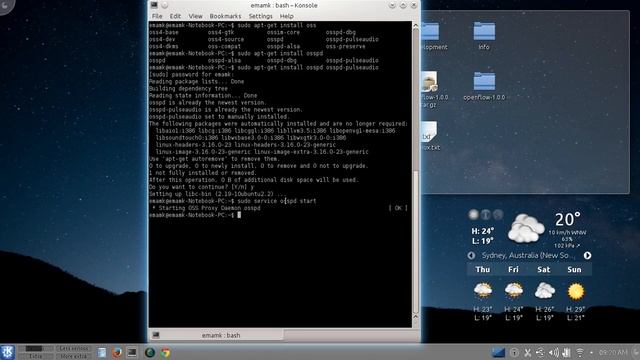The height and width of the screenshot is (360, 640).
Task: Click the Sat forecast day header
Action: pos(544,269)
